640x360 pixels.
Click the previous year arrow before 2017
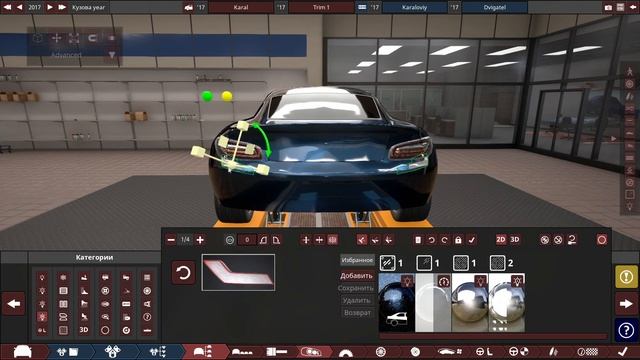click(x=19, y=7)
